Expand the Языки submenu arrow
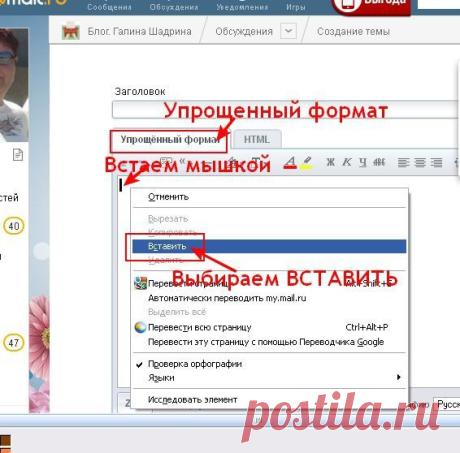This screenshot has width=460, height=453. (398, 377)
